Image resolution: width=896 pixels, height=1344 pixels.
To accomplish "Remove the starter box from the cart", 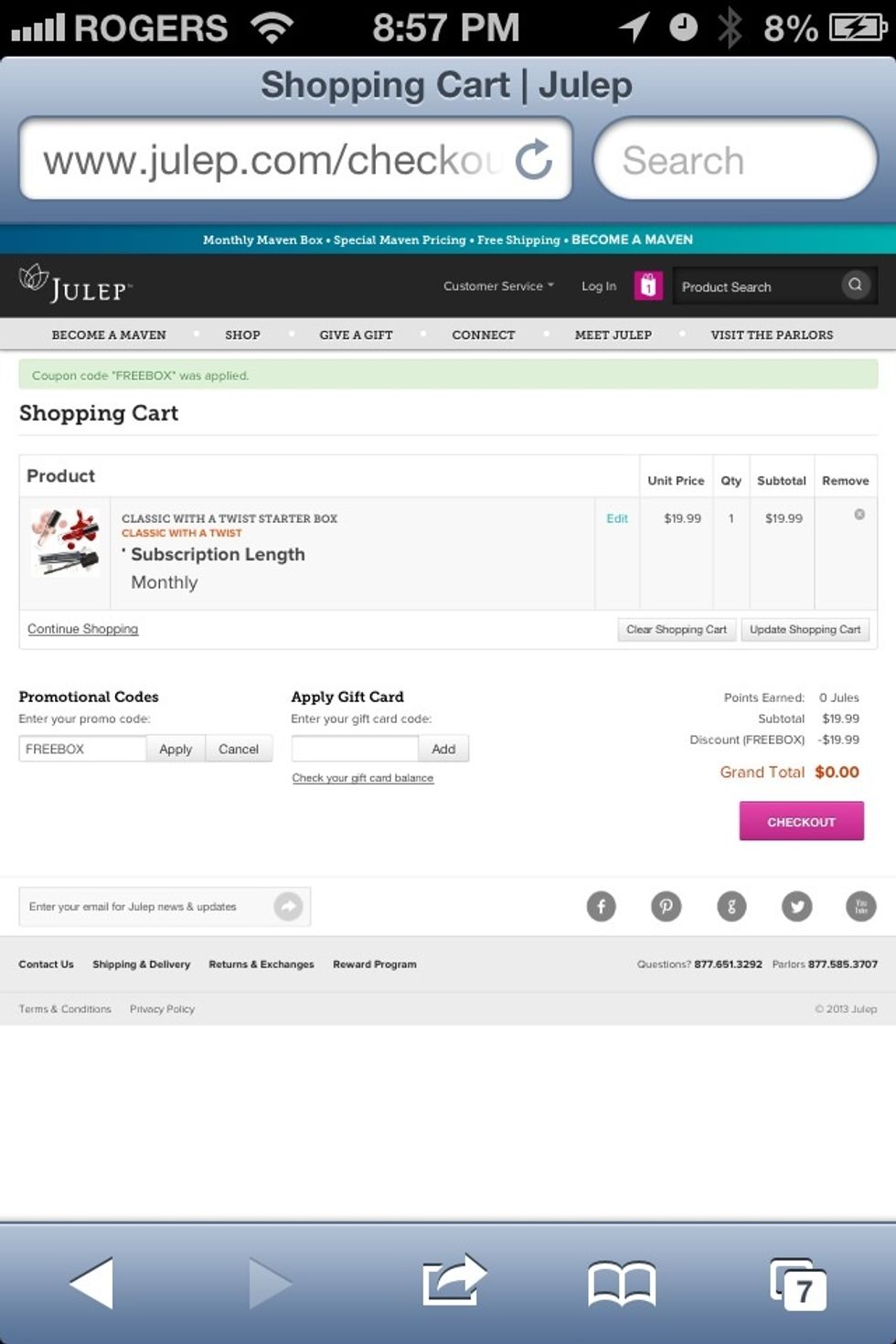I will point(859,515).
